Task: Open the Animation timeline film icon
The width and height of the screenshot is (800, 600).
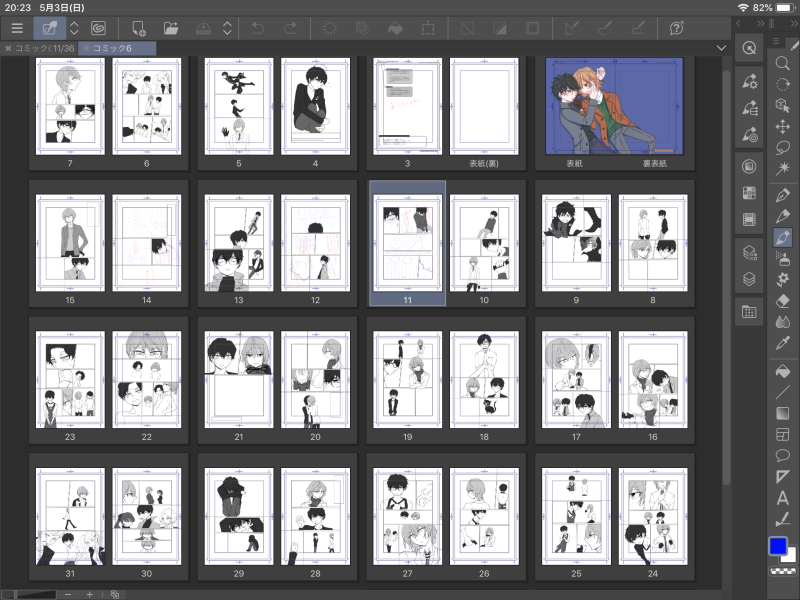Action: (x=749, y=220)
